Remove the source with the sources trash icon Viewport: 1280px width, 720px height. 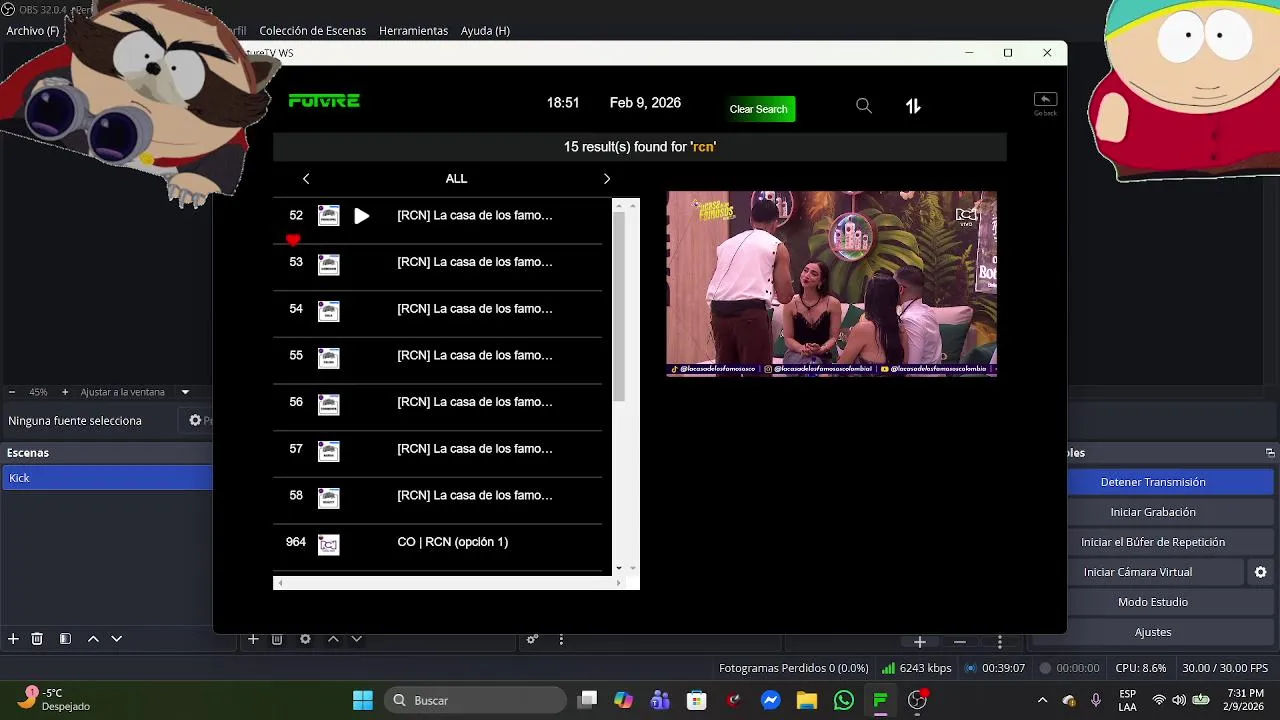[277, 639]
